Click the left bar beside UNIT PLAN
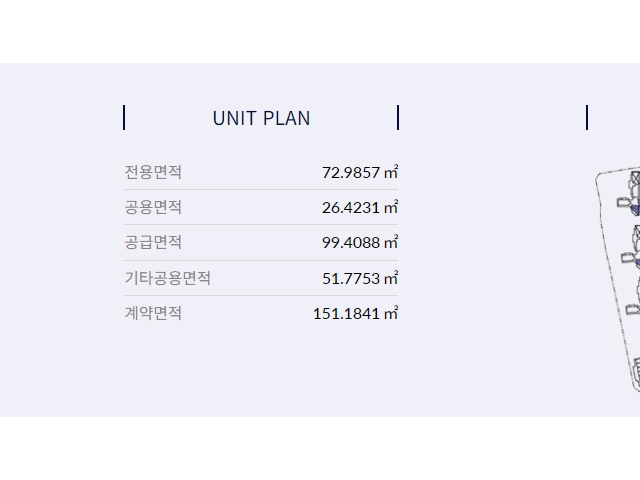Image resolution: width=640 pixels, height=480 pixels. (x=124, y=118)
